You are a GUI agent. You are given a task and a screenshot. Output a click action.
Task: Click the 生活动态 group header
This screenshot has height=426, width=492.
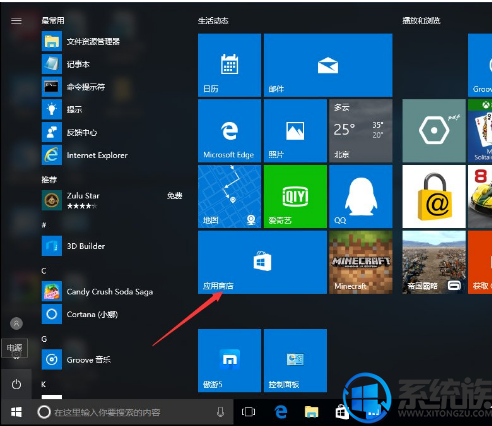pos(213,21)
